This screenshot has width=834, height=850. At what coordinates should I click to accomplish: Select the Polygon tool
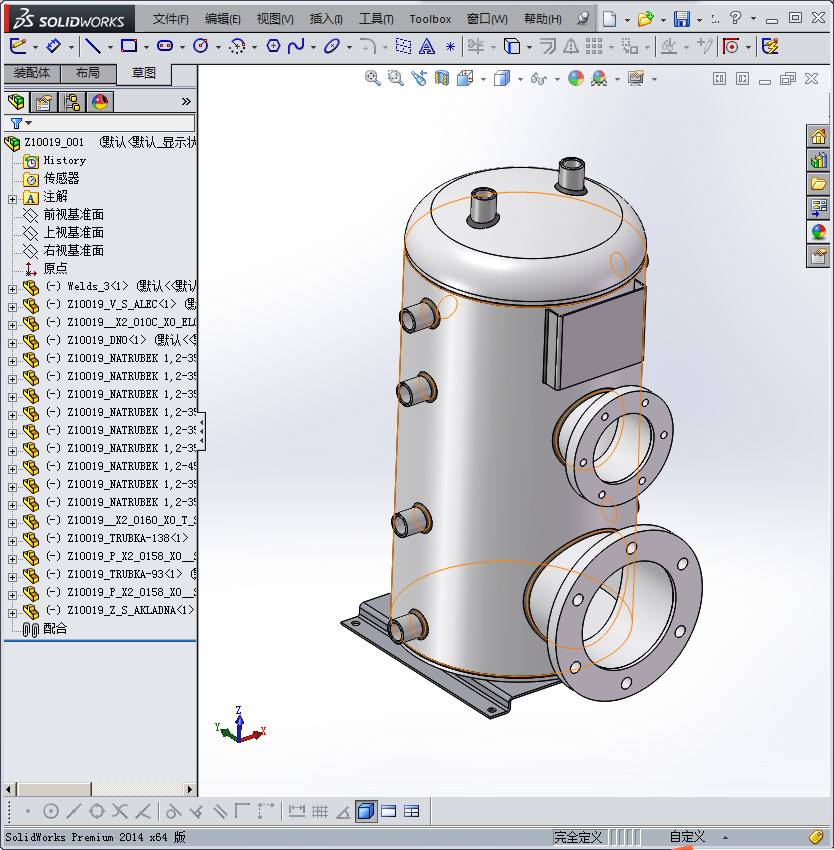[x=273, y=47]
